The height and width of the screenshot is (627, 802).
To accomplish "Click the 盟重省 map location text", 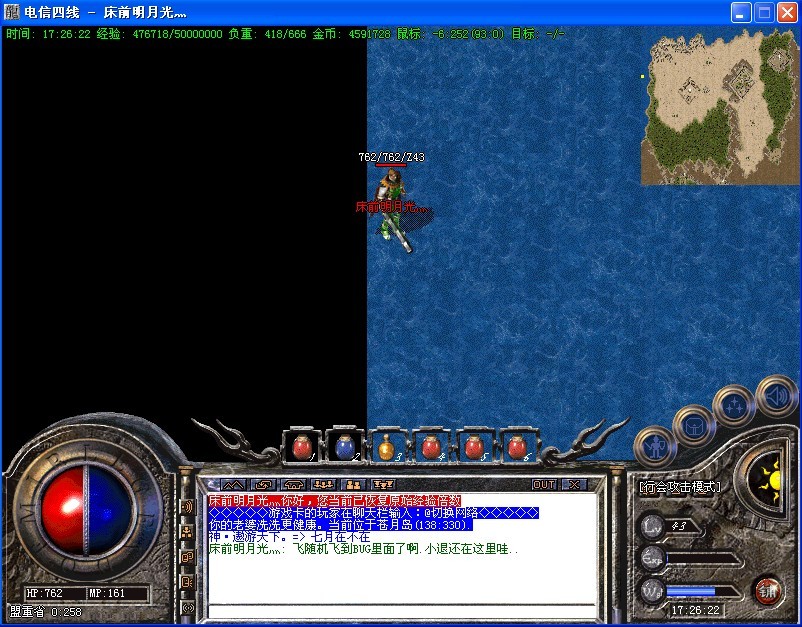I will pyautogui.click(x=46, y=612).
